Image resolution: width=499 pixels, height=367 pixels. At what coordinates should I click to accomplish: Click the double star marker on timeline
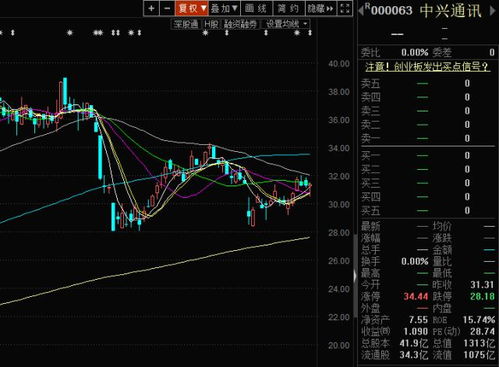pos(98,33)
